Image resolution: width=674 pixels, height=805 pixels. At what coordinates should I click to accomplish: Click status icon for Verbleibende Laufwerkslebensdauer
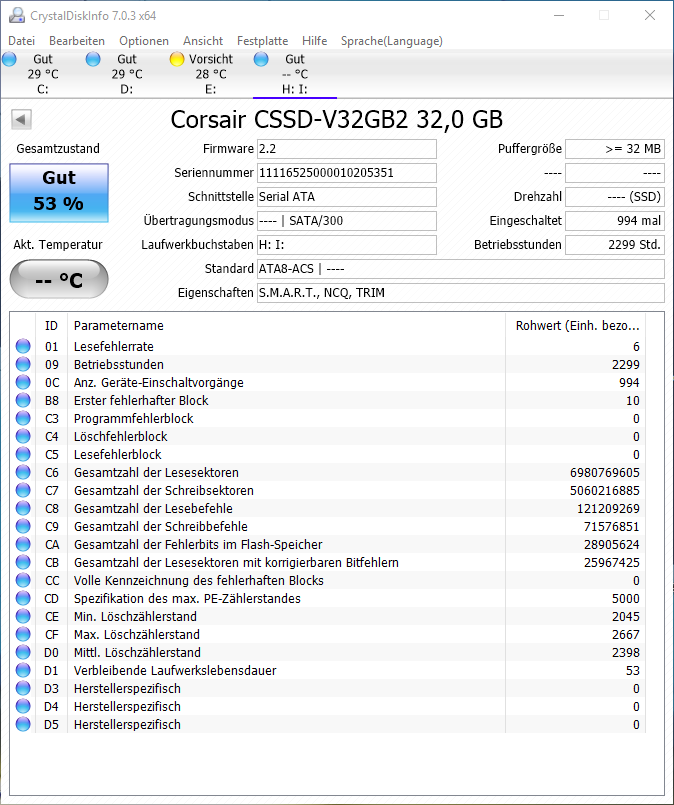pyautogui.click(x=23, y=670)
